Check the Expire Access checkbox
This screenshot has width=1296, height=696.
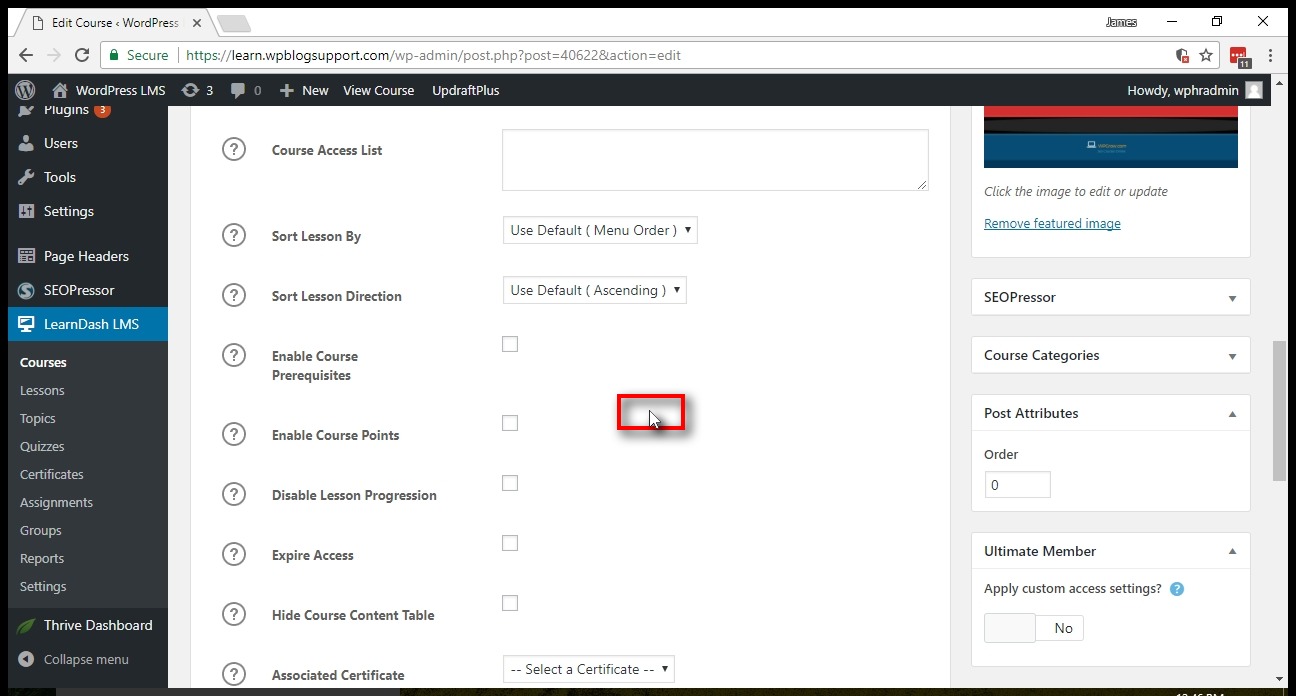coord(510,543)
